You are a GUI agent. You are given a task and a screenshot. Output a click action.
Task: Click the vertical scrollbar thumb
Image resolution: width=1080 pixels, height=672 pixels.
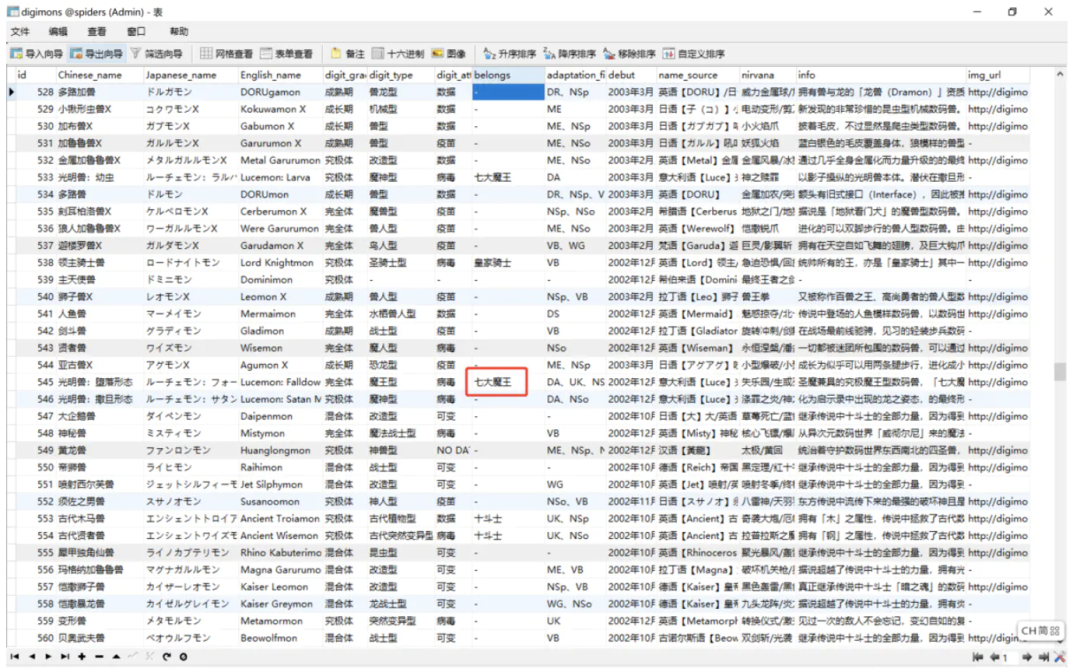(1059, 372)
